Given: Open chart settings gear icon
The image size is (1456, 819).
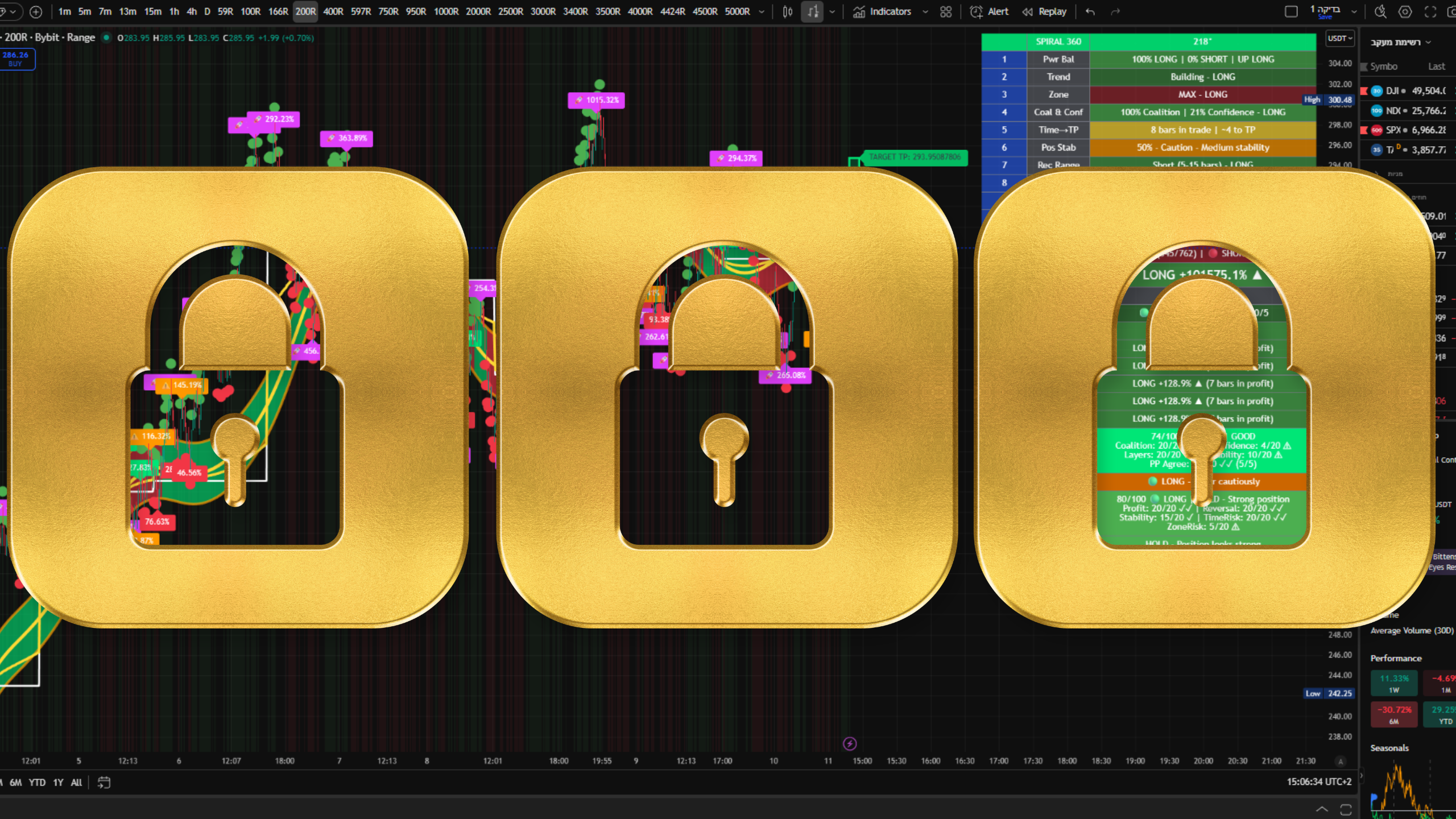Looking at the screenshot, I should [1405, 11].
